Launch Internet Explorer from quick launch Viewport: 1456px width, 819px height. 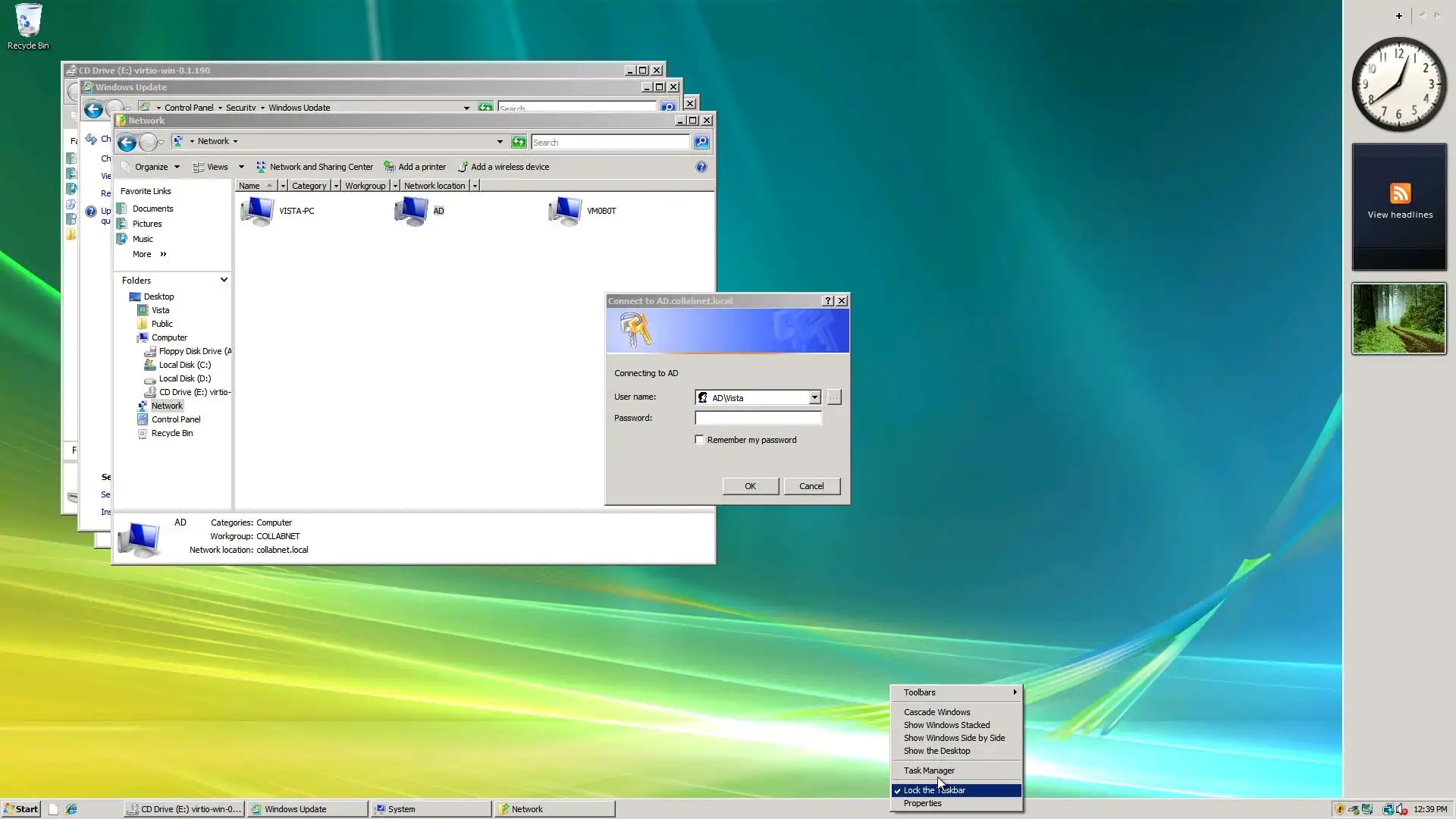coord(71,809)
